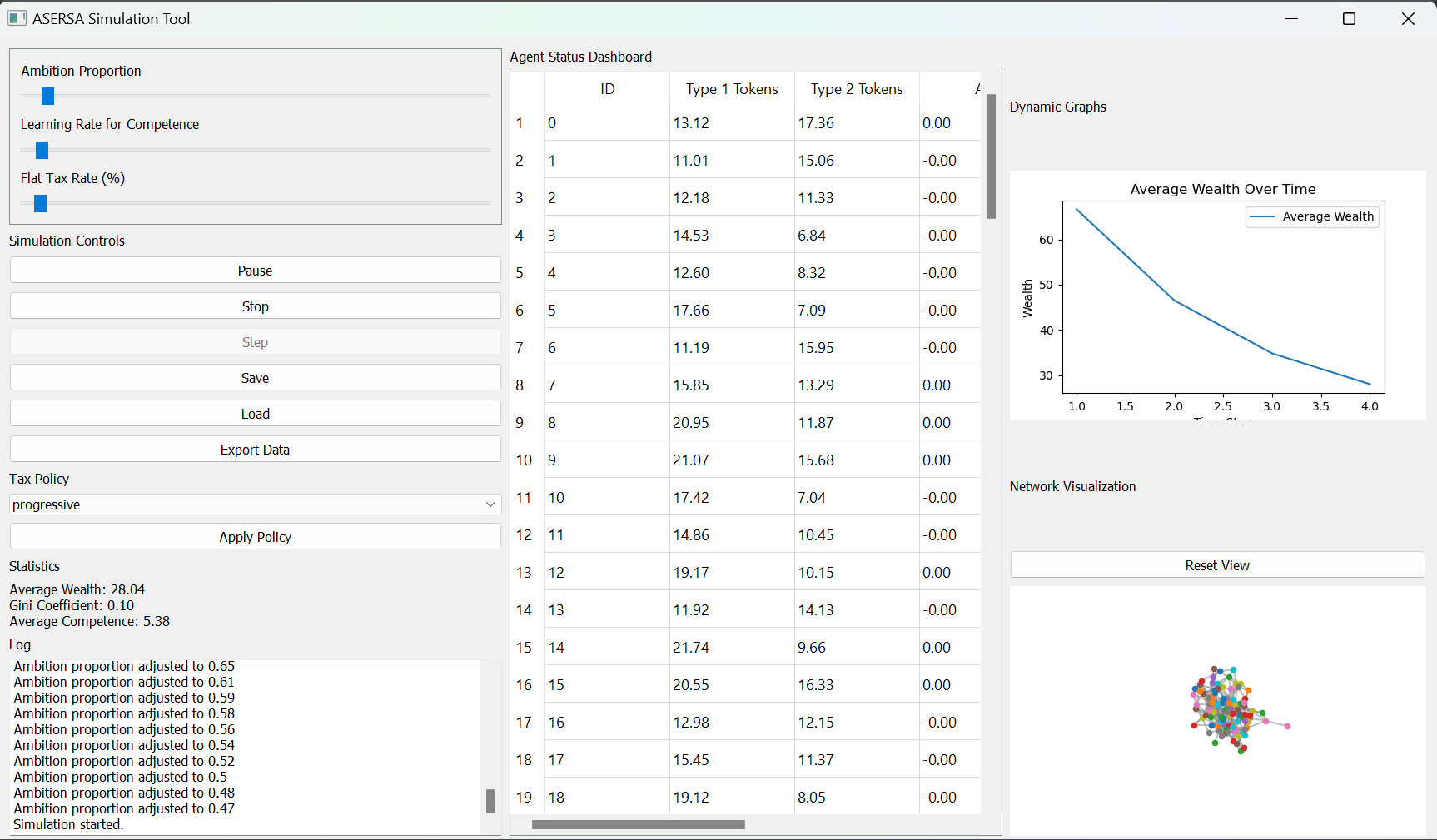Click the Average Wealth legend entry
The width and height of the screenshot is (1437, 840).
(1312, 216)
